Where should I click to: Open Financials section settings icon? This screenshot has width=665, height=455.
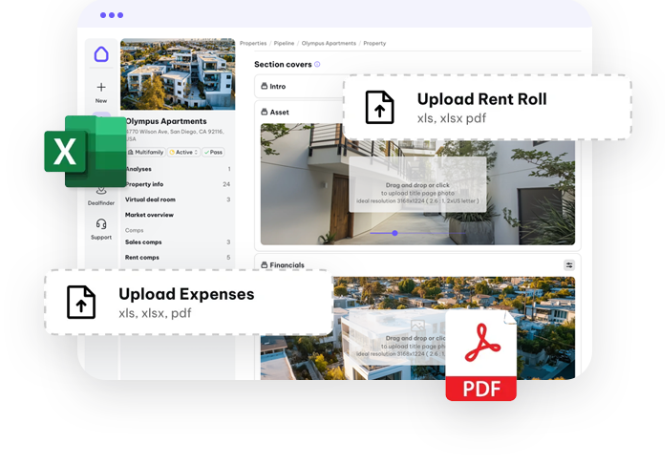(x=569, y=265)
